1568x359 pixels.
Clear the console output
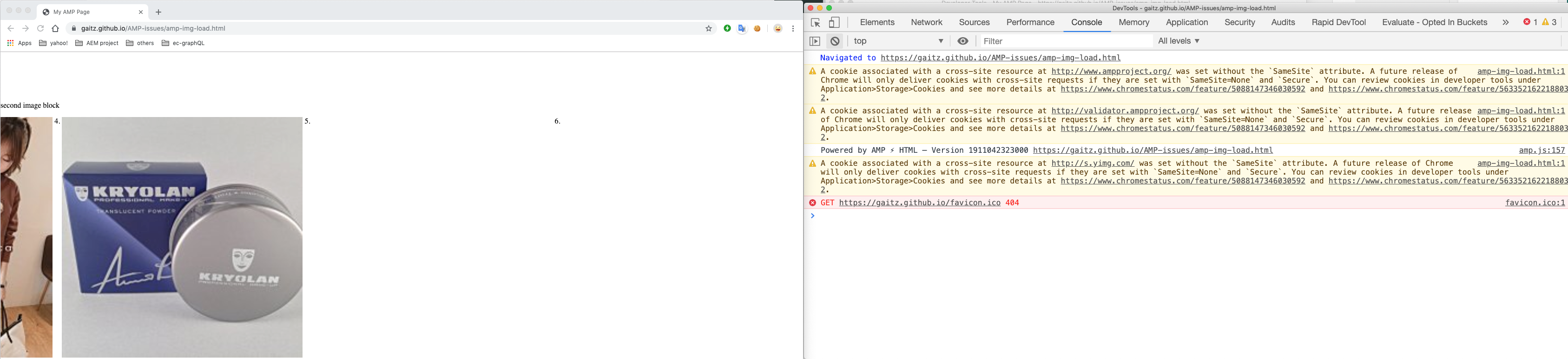(835, 41)
